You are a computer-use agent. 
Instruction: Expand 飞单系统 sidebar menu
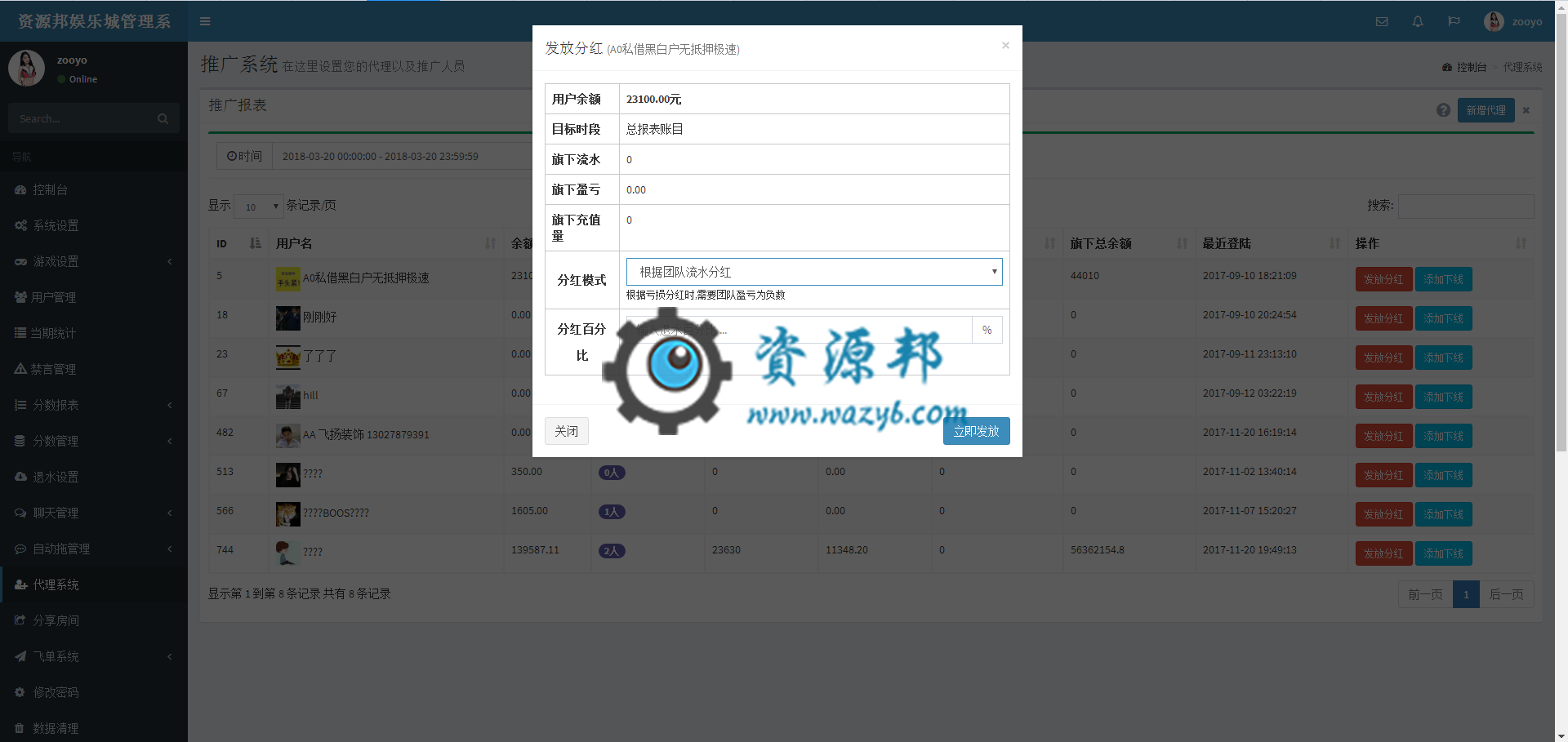tap(94, 656)
